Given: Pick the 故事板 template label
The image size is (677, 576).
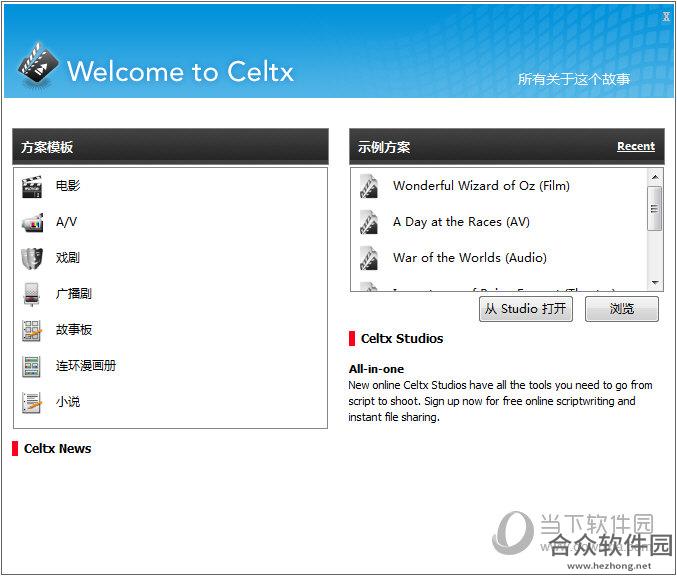Looking at the screenshot, I should (74, 330).
